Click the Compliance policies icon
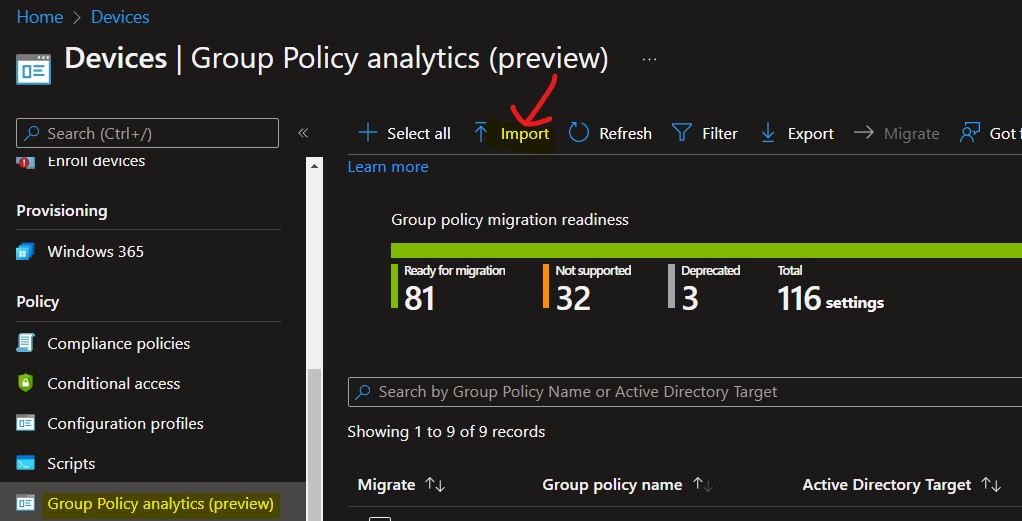1022x521 pixels. [x=25, y=344]
